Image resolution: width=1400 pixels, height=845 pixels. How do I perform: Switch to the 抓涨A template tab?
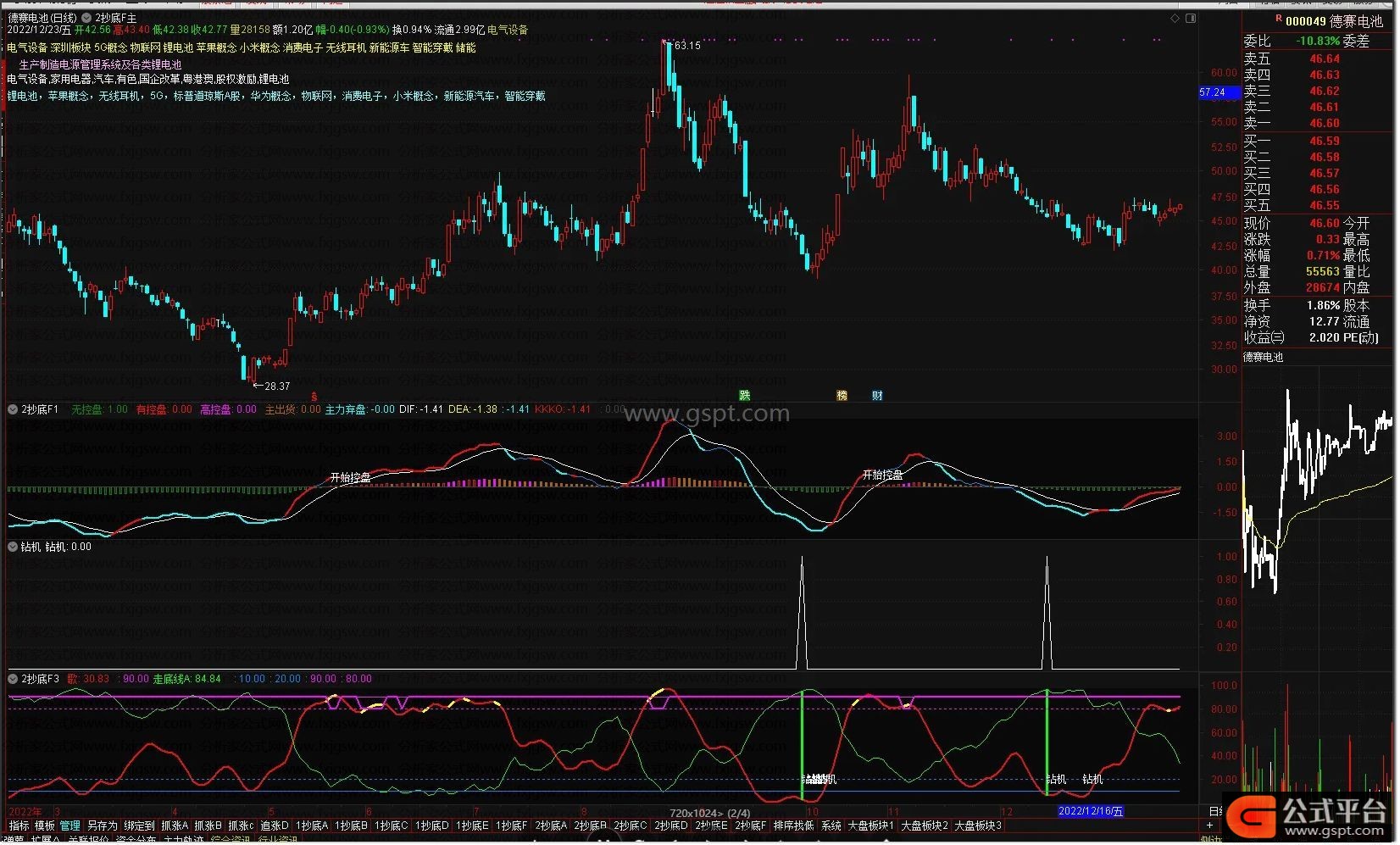coord(175,826)
